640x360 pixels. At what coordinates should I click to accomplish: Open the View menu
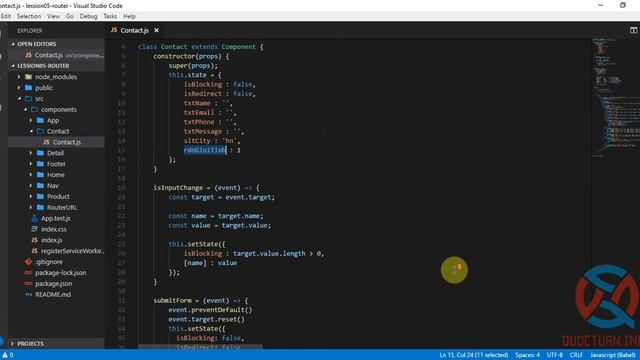pos(53,16)
